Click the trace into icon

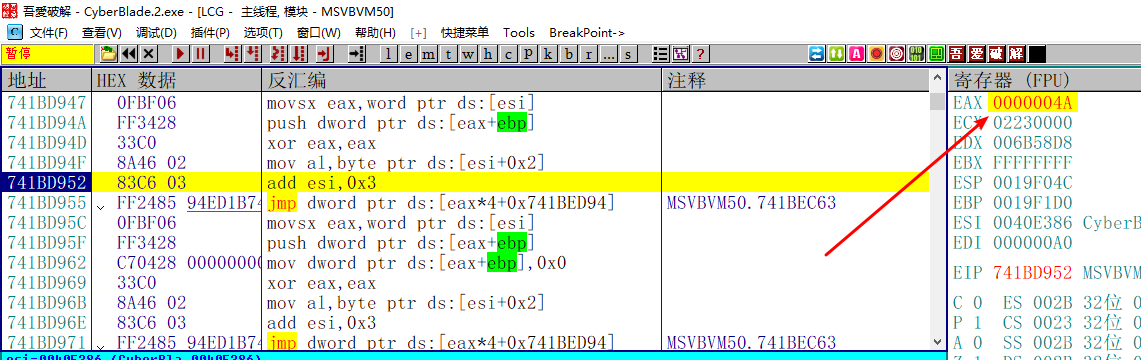click(279, 53)
